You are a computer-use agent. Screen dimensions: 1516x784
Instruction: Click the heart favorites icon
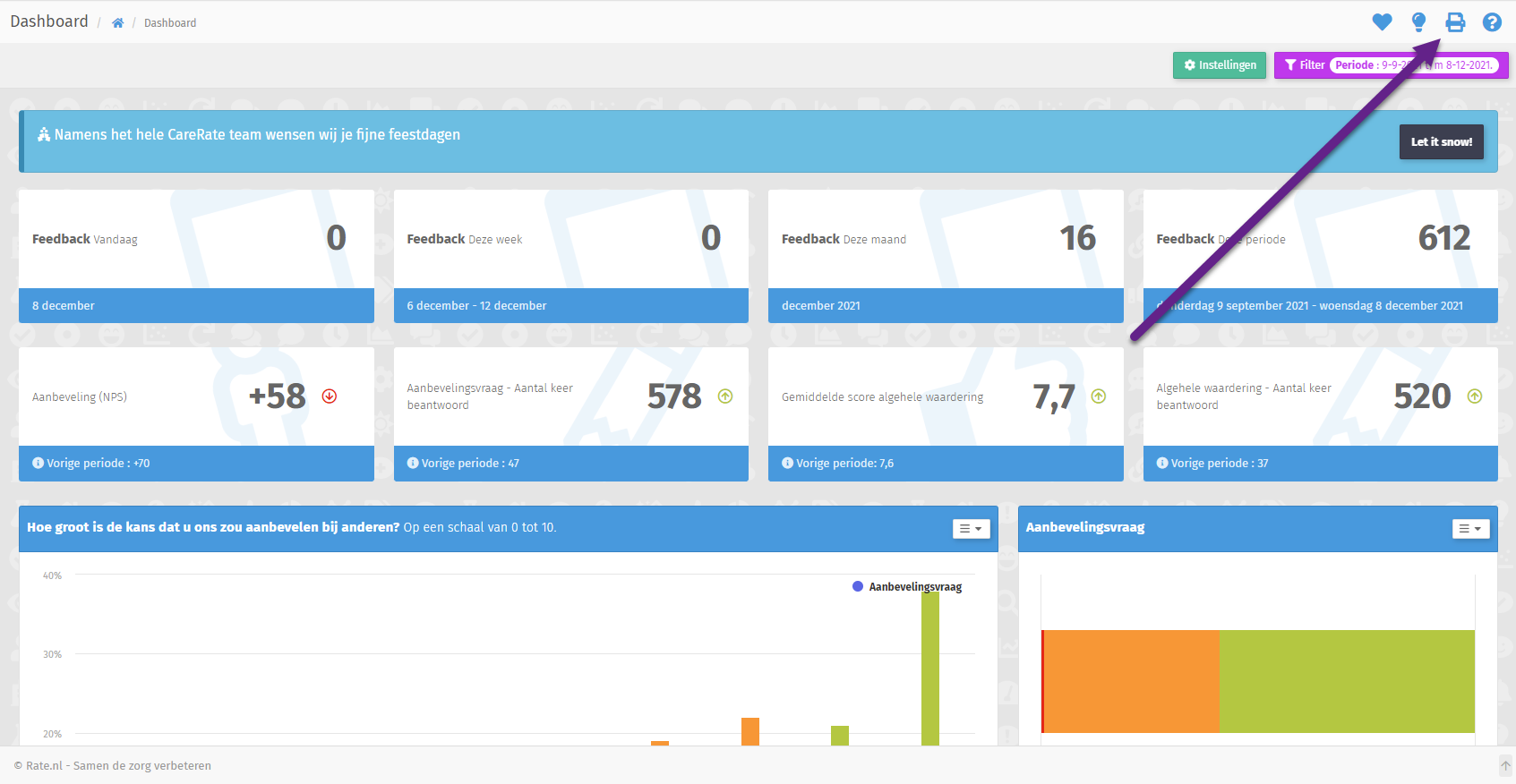1382,21
